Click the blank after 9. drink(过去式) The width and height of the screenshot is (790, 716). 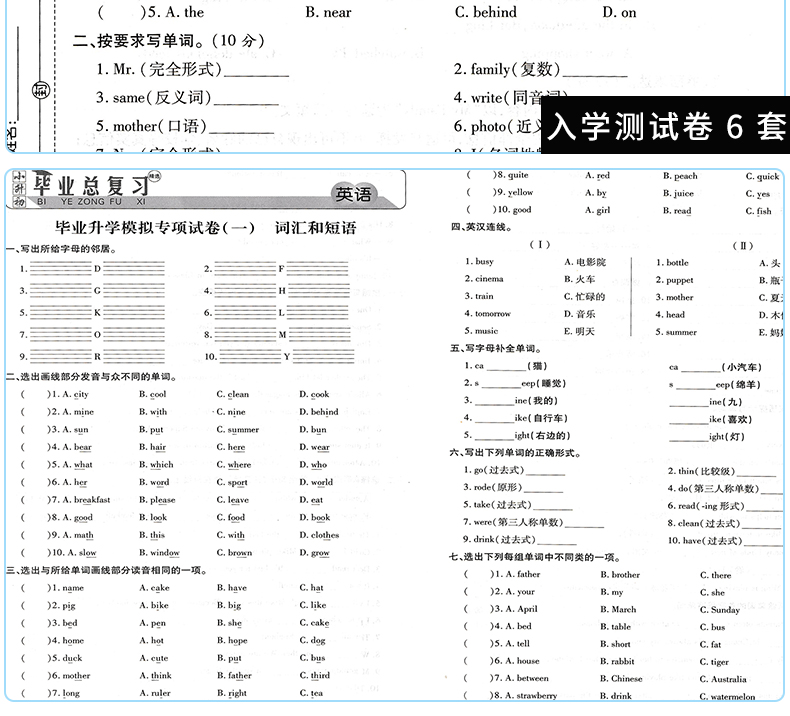(x=556, y=540)
